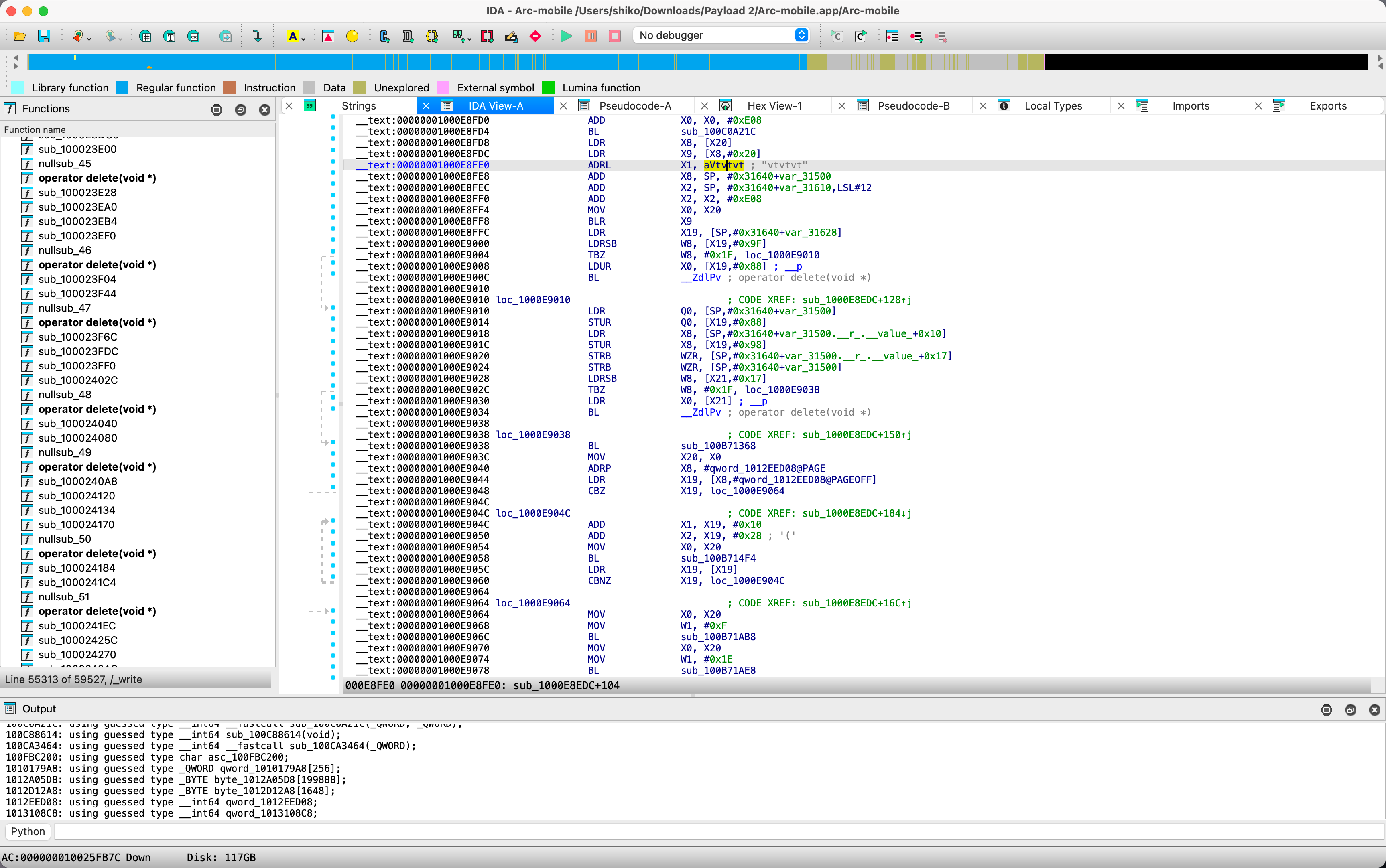
Task: Switch to the Hex View-1 tab
Action: click(774, 105)
